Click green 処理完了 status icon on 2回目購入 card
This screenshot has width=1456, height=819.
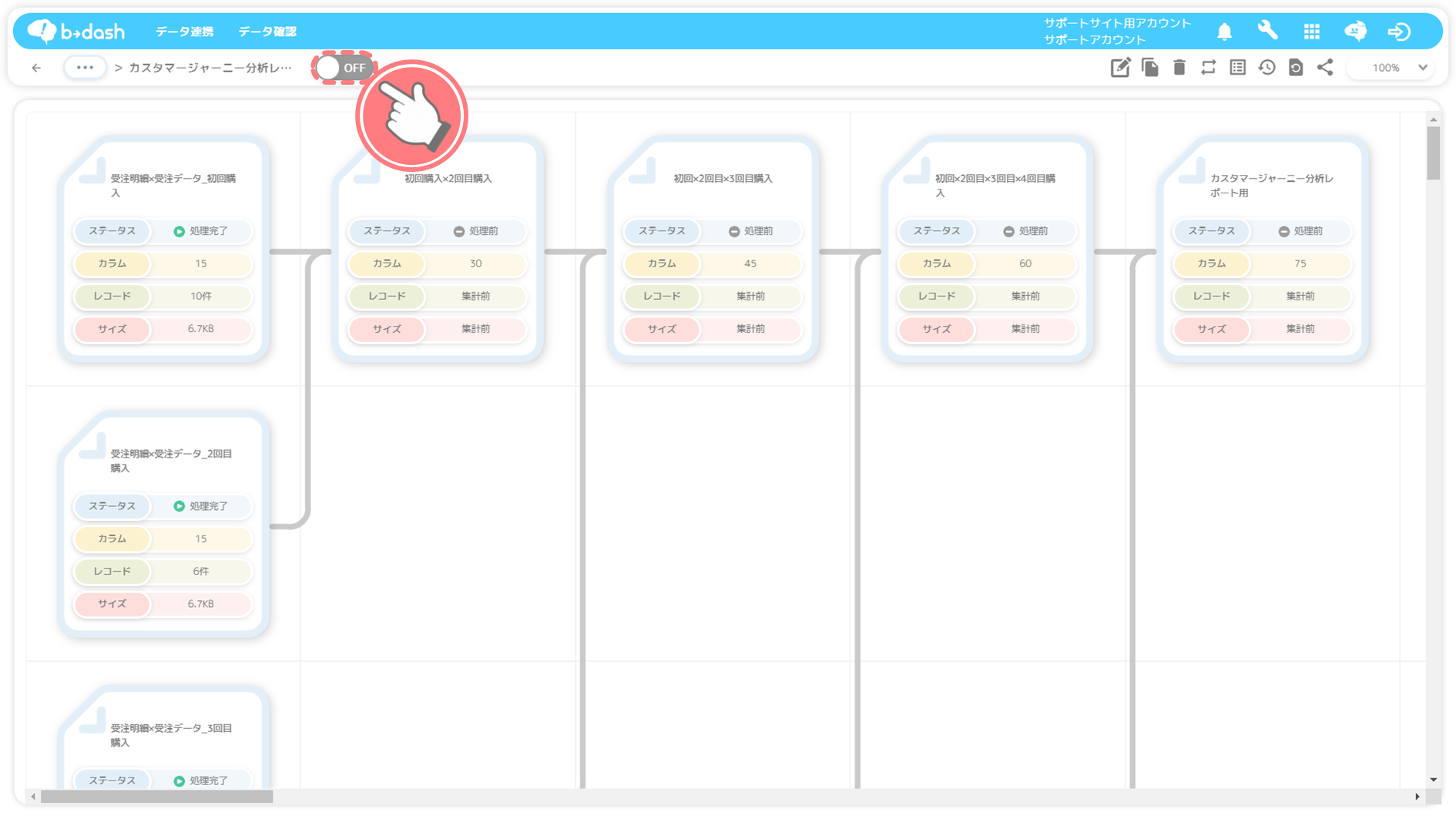(179, 506)
